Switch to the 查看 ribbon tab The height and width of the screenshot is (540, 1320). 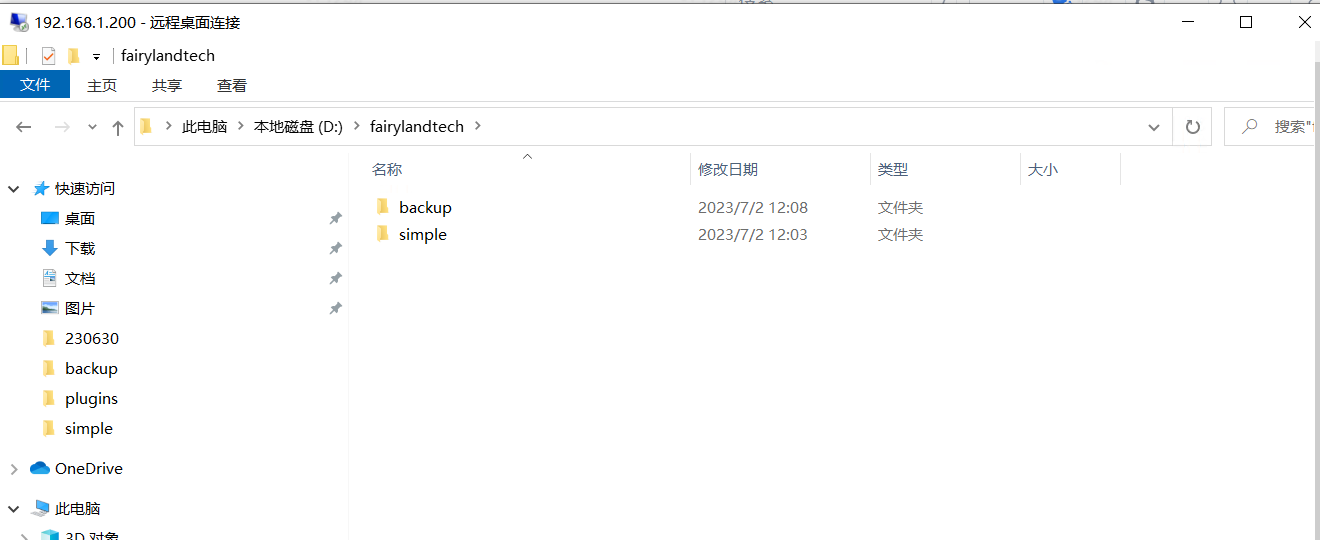(x=232, y=86)
